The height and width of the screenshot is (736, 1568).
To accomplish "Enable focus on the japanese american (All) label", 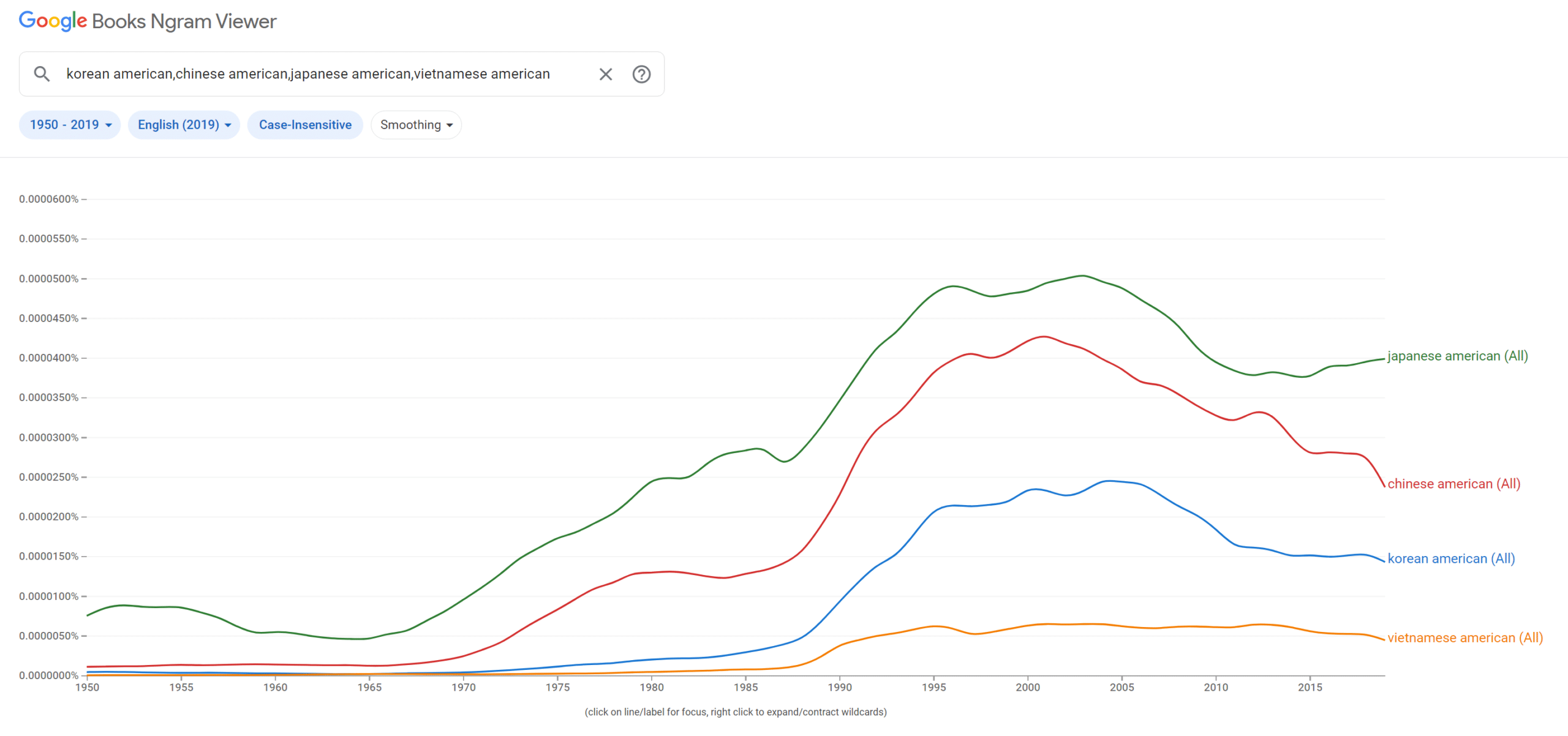I will tap(1457, 356).
